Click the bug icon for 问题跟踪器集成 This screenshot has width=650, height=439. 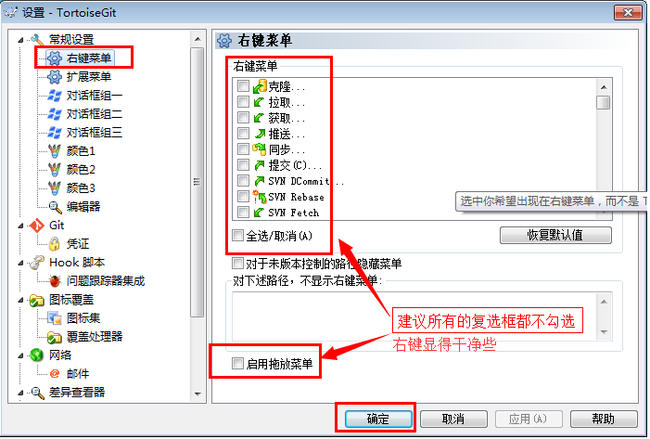[x=54, y=281]
